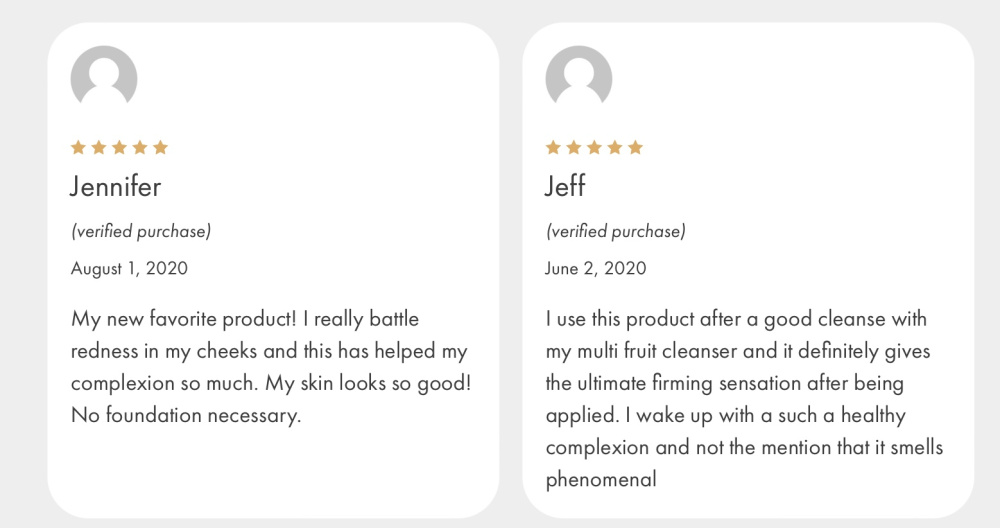Click the third star in Jeff's rating
The image size is (1000, 528).
[x=594, y=148]
